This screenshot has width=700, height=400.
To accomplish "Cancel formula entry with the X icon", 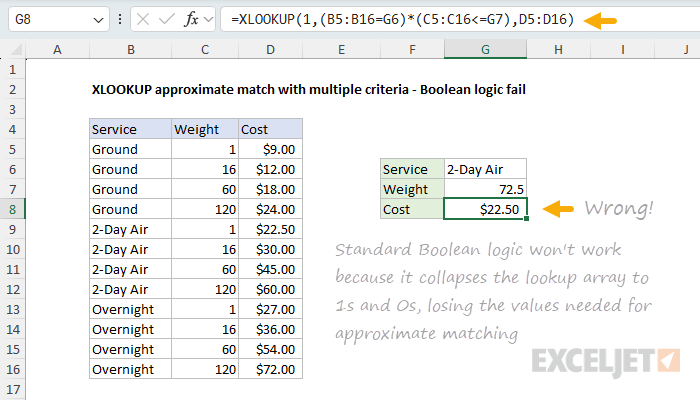I will pos(143,19).
